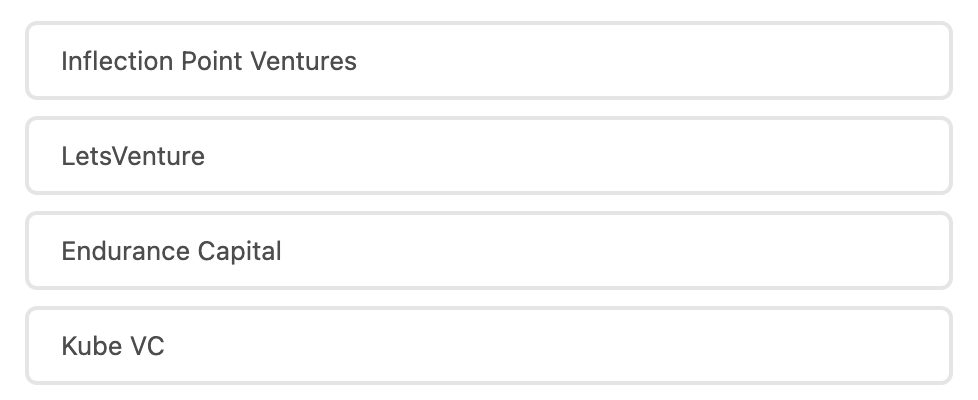Click the "Endurance Capital" text label
This screenshot has height=400, width=978.
(171, 251)
